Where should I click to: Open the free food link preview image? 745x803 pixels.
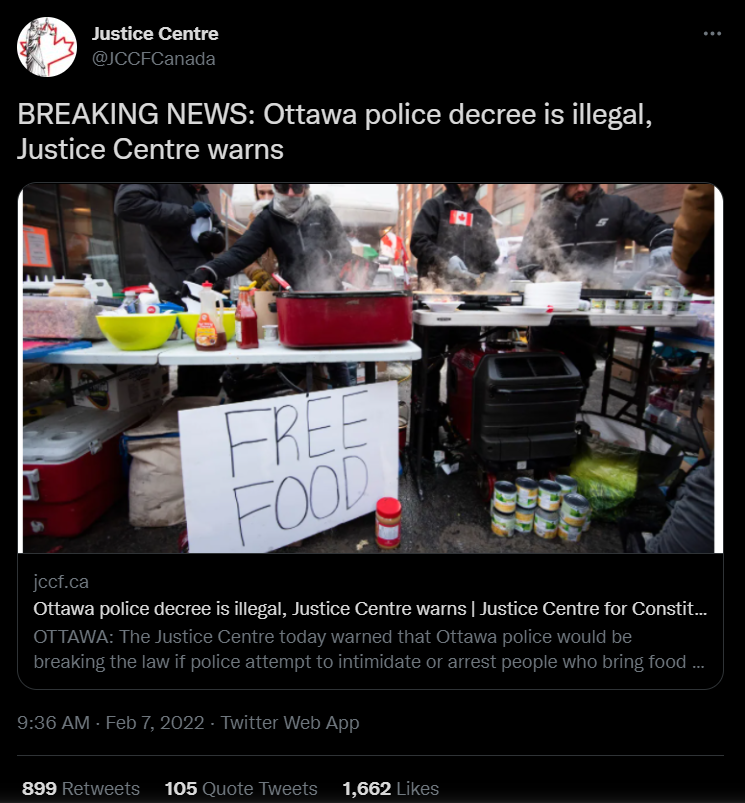pyautogui.click(x=370, y=368)
